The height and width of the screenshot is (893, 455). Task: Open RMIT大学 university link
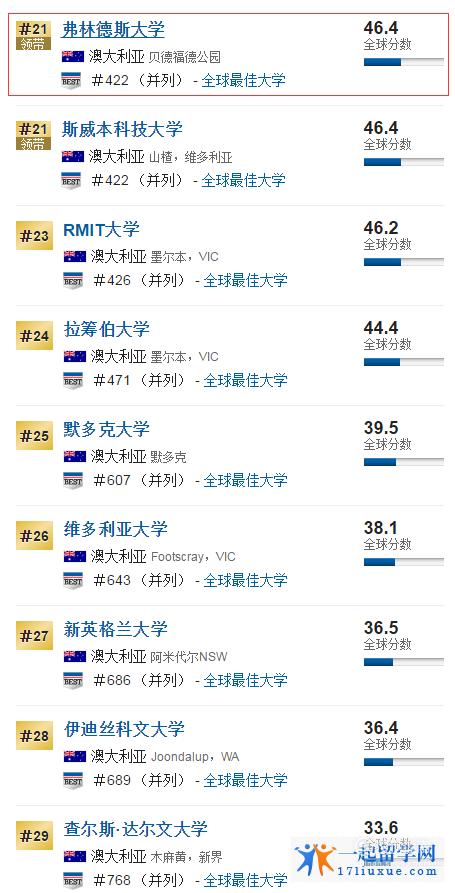[101, 230]
